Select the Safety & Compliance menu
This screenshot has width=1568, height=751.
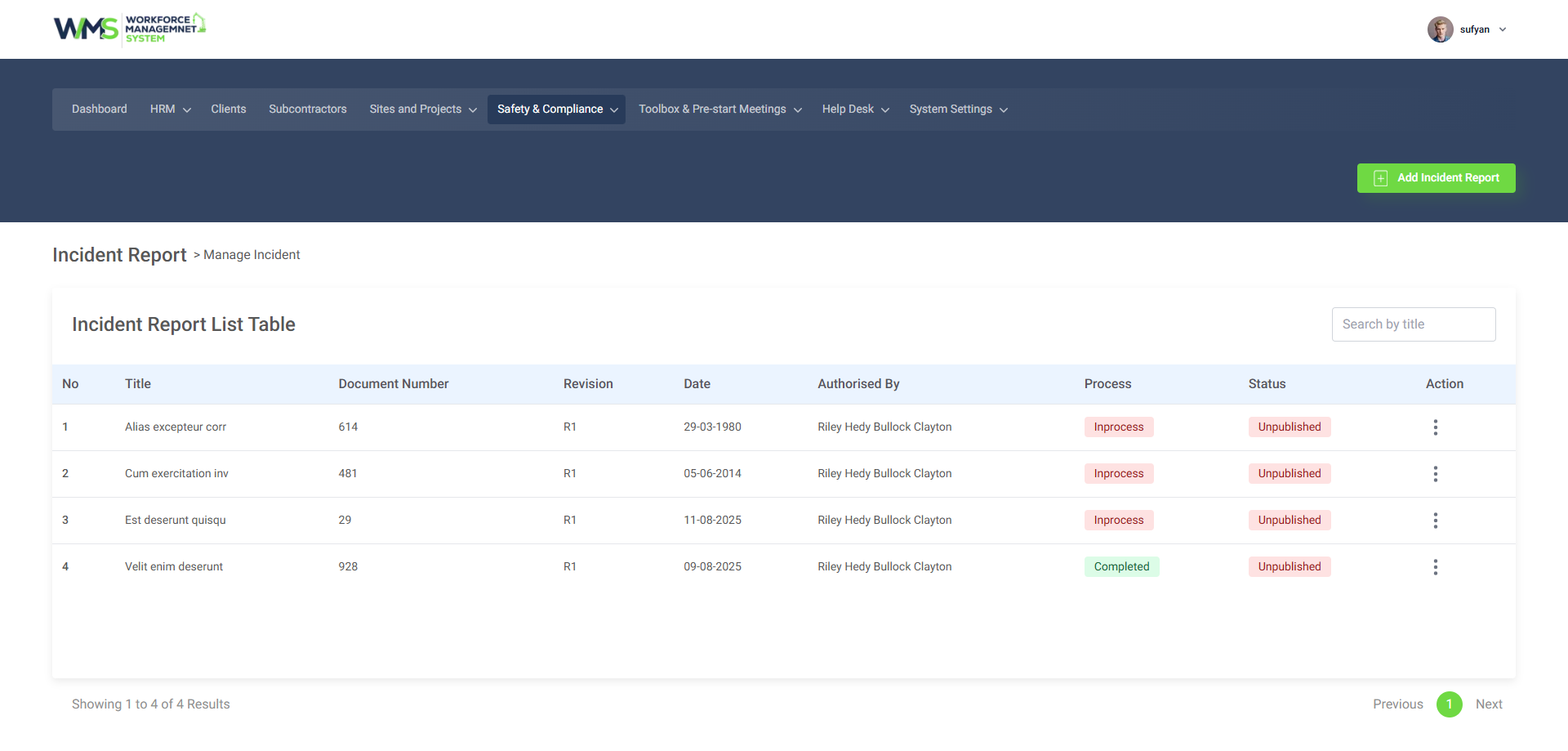pyautogui.click(x=556, y=110)
